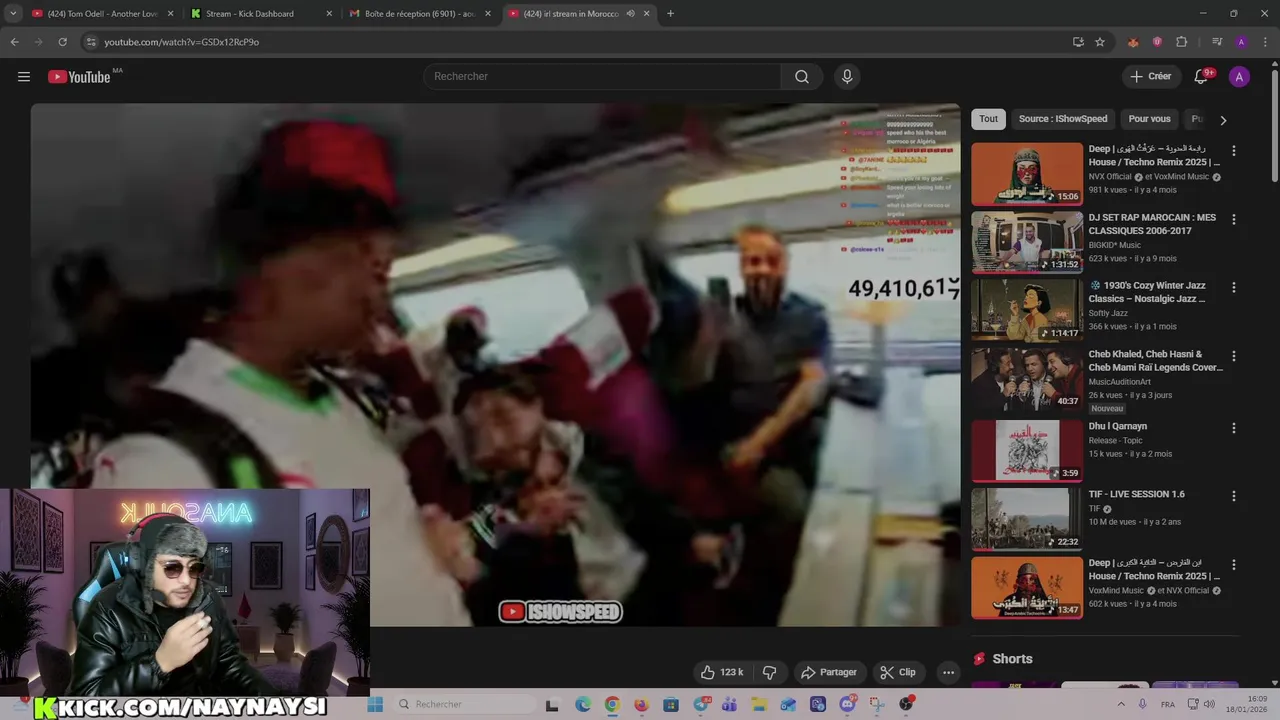
Task: Open options for DJ SET RAP MAROCAIN video
Action: (x=1233, y=219)
